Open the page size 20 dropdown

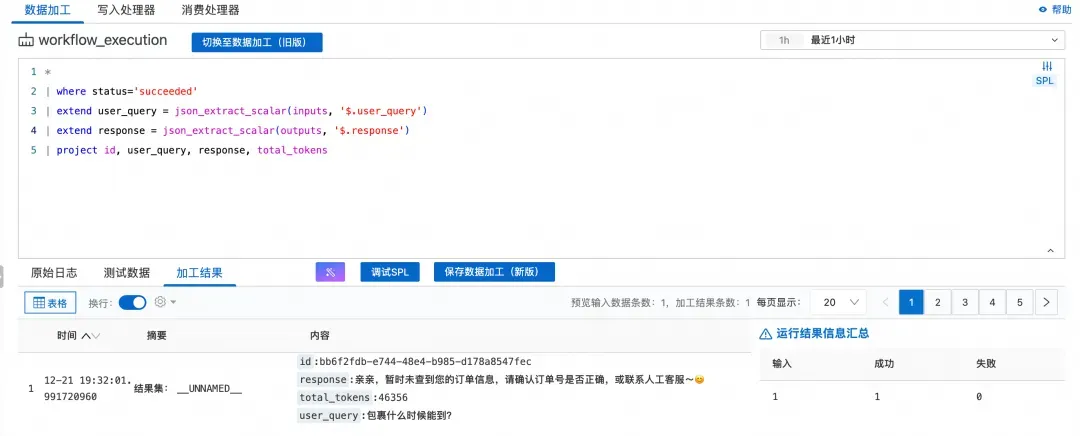coord(838,302)
